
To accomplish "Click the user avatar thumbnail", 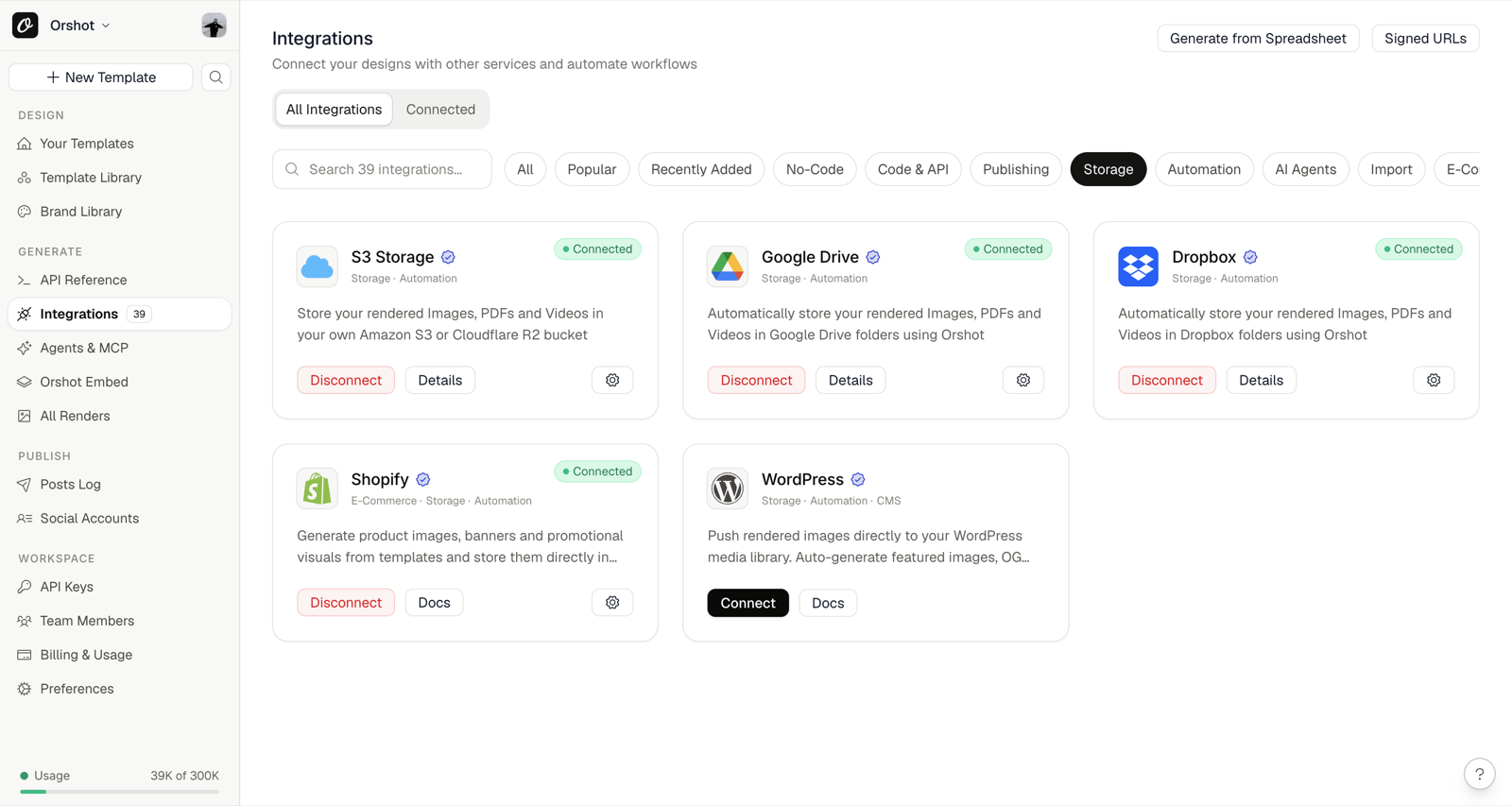I will 214,26.
